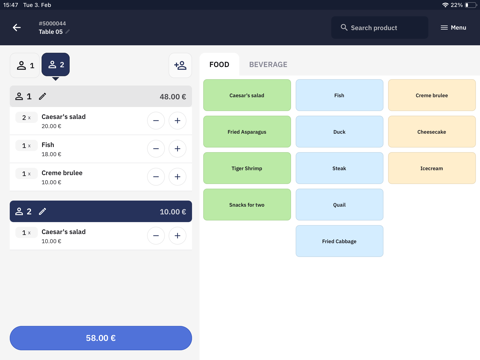The image size is (480, 360).
Task: Decrease Fish quantity in order
Action: point(156,149)
